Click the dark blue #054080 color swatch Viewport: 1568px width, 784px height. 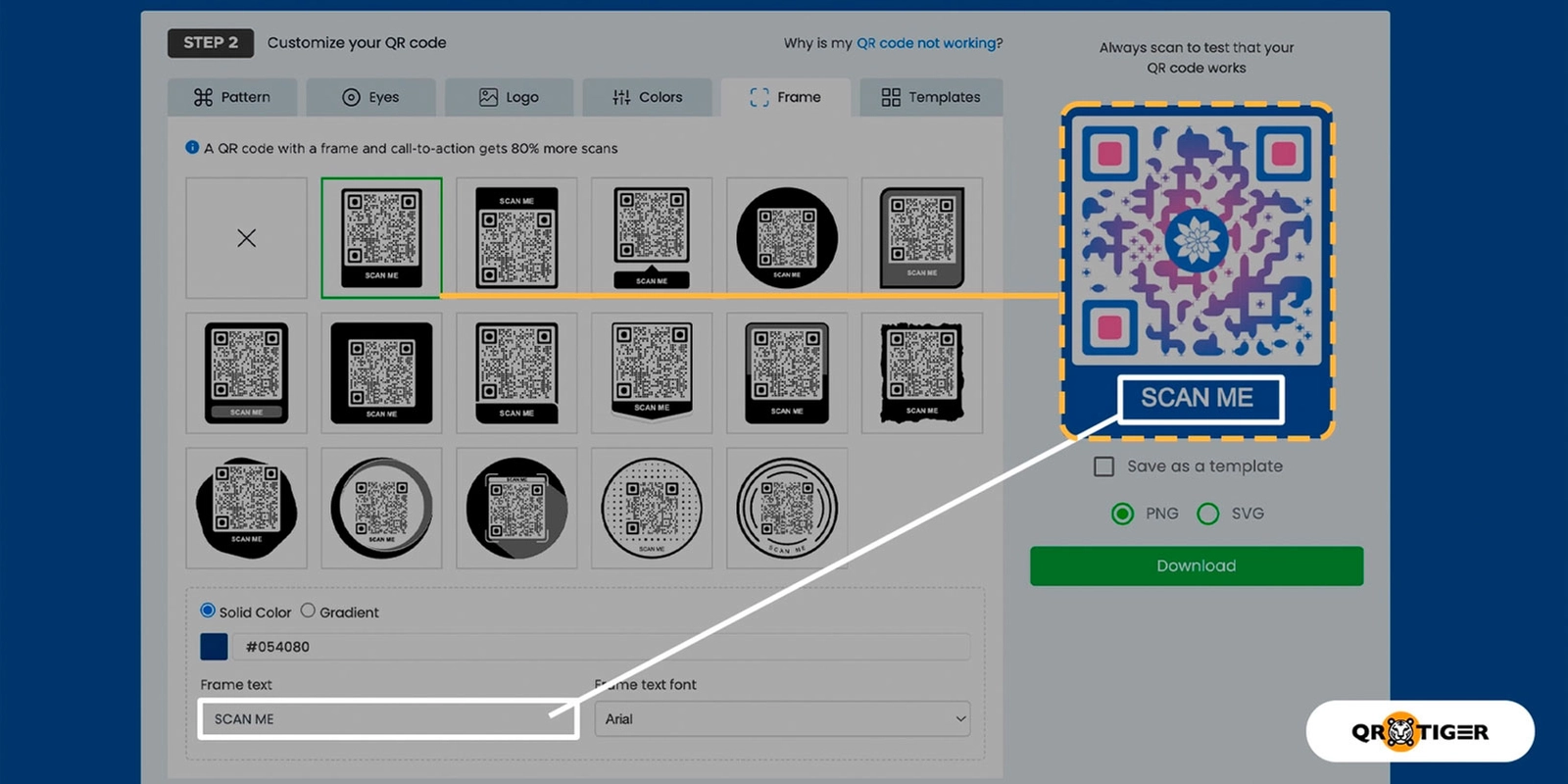pyautogui.click(x=214, y=647)
